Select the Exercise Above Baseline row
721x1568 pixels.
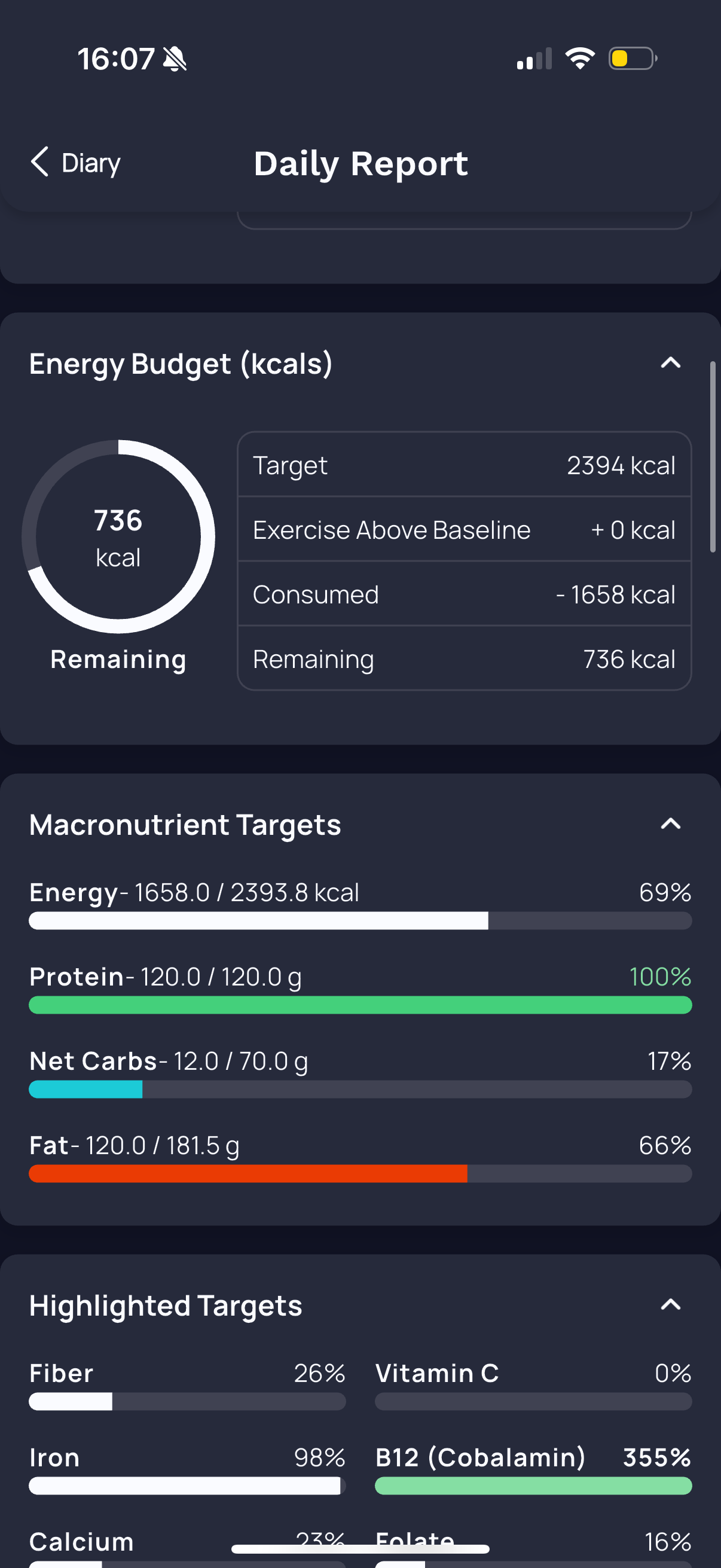point(465,530)
